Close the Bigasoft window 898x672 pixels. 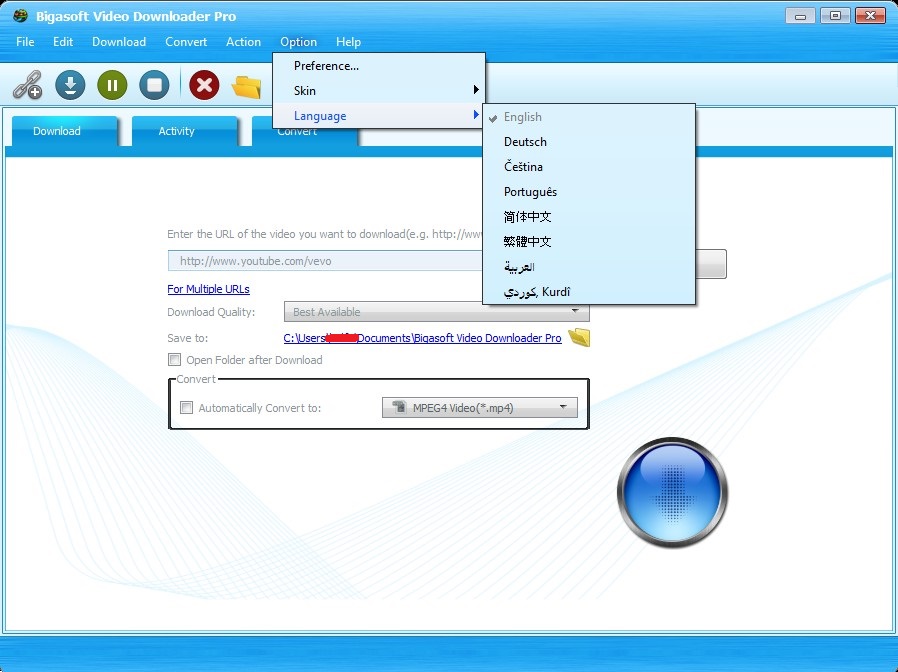(870, 16)
